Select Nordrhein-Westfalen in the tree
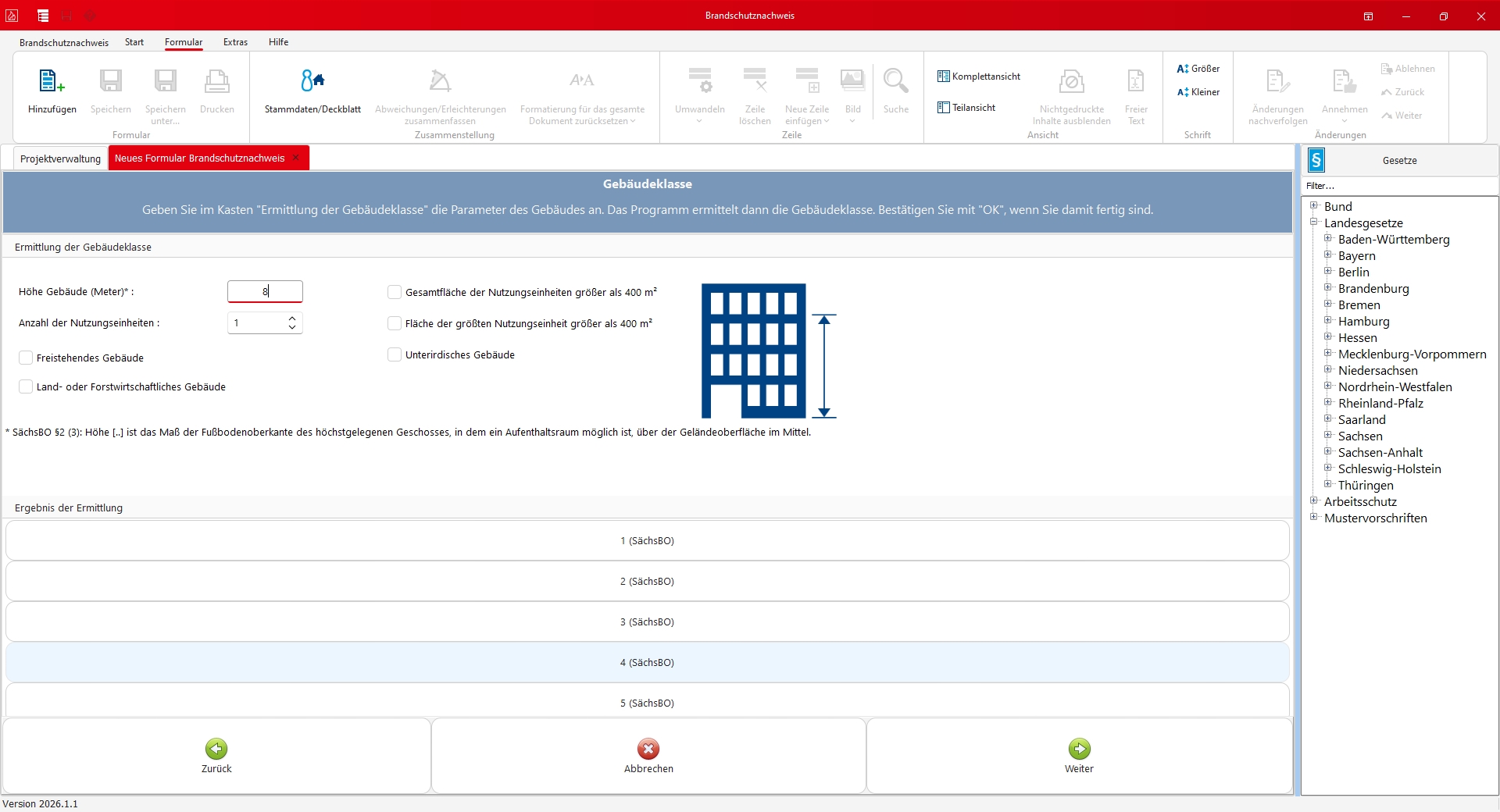 pos(1395,386)
